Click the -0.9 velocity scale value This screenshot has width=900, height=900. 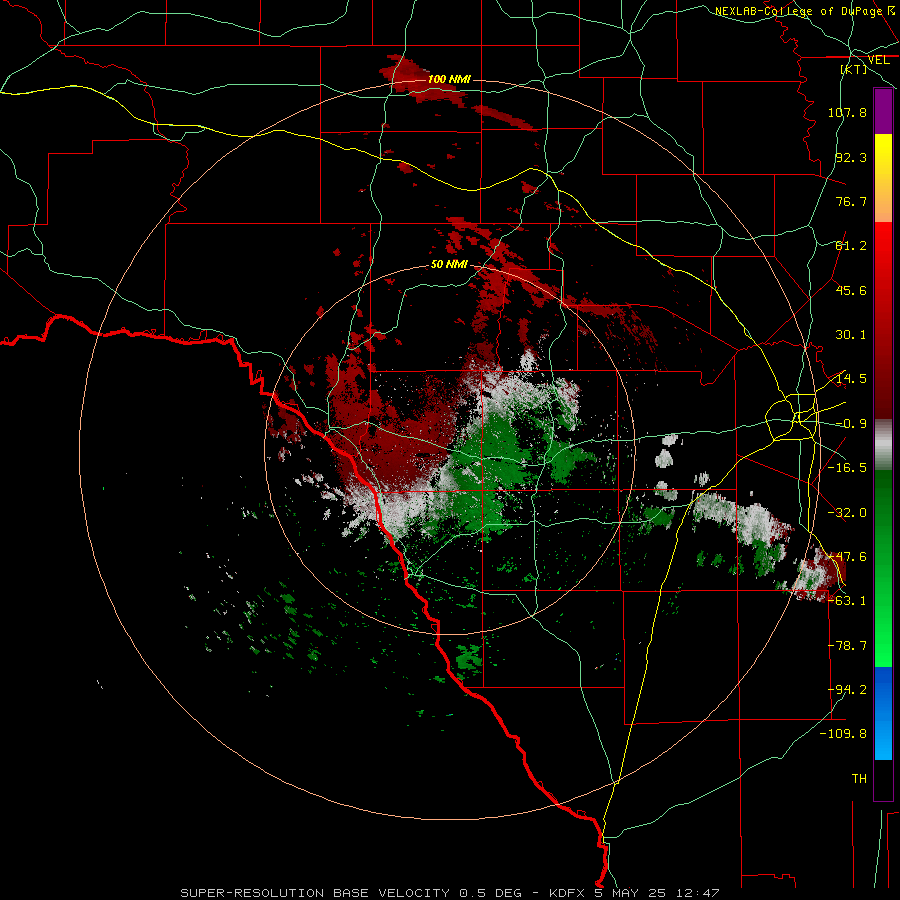[x=851, y=424]
